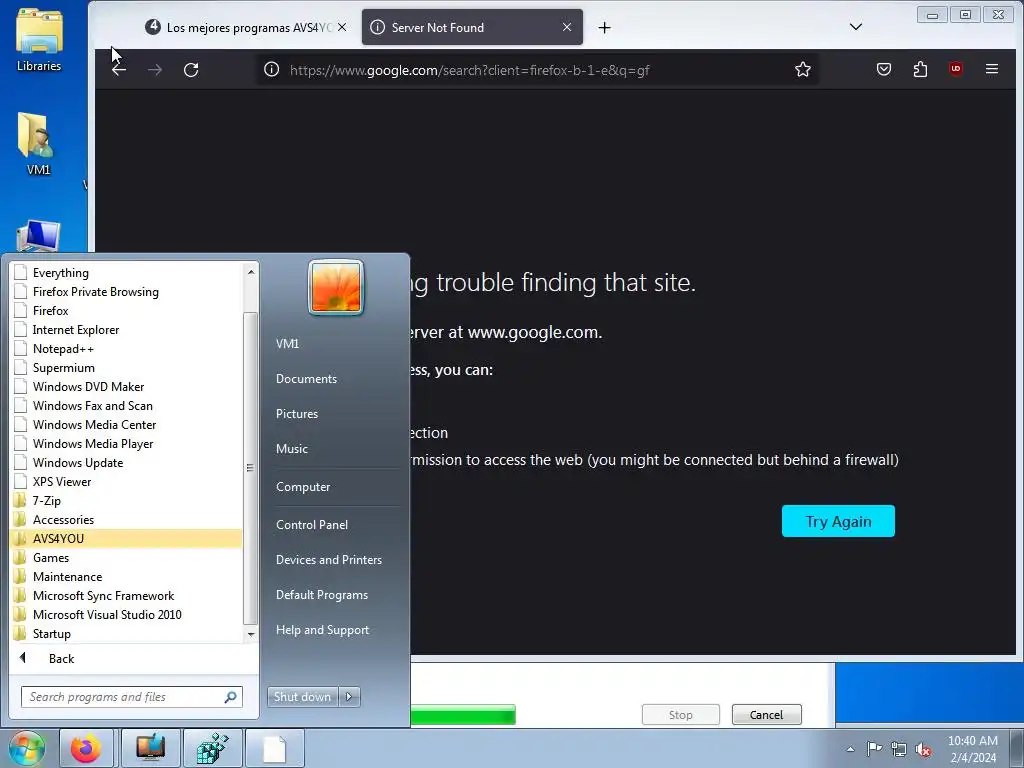
Task: Click Try Again button
Action: [x=838, y=521]
